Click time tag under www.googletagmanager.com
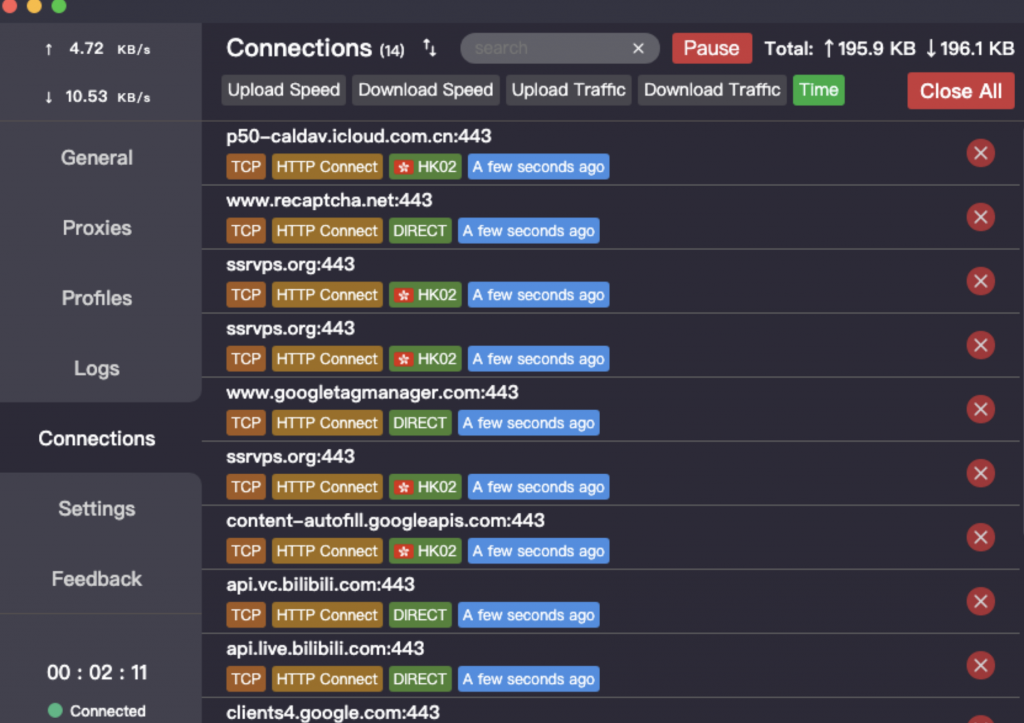 pyautogui.click(x=528, y=423)
